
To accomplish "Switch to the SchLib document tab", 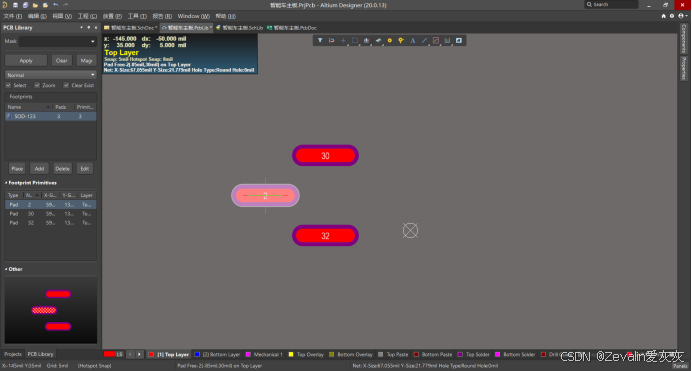I will 239,27.
